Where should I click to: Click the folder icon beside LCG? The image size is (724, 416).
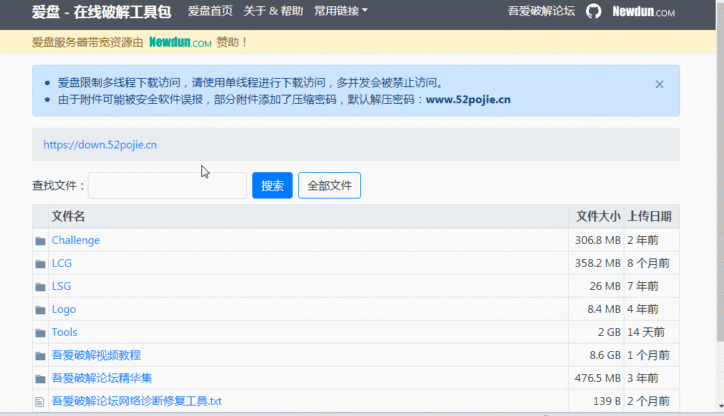(x=40, y=264)
